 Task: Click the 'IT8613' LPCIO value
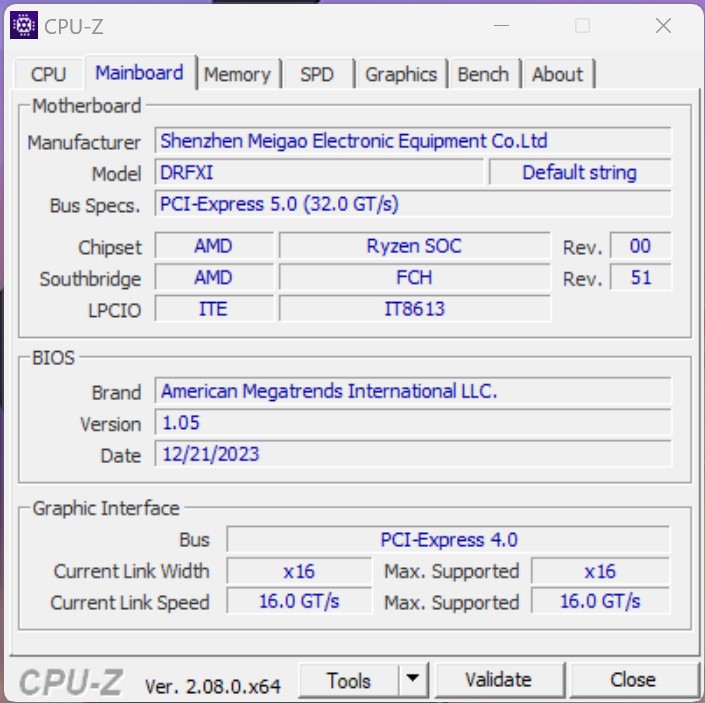point(415,308)
